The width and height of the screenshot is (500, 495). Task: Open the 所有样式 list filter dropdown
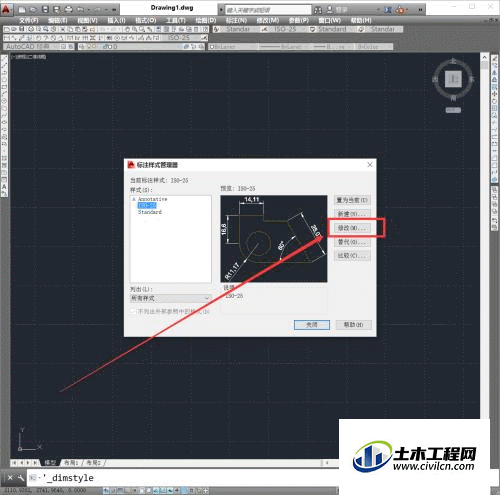pyautogui.click(x=171, y=298)
